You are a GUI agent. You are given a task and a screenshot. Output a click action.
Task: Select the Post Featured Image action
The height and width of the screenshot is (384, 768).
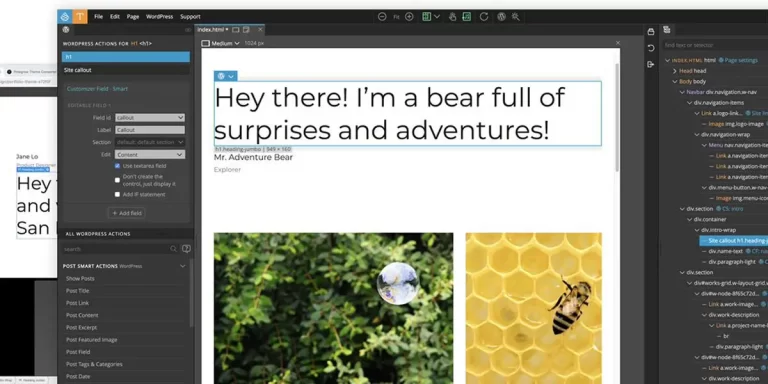(x=92, y=340)
